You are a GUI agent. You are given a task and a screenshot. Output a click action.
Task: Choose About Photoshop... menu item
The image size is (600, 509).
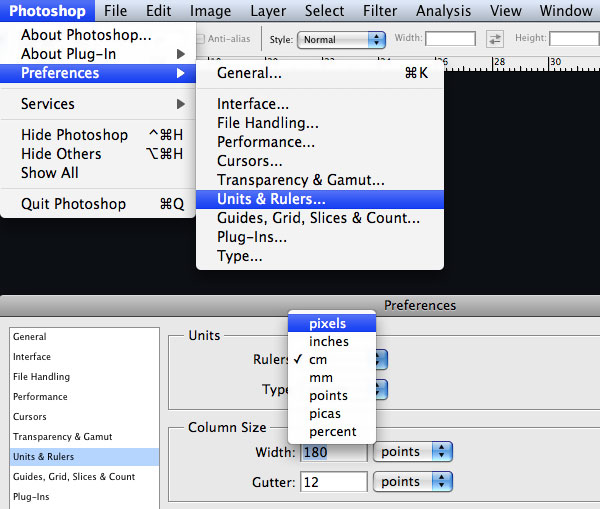pyautogui.click(x=98, y=35)
